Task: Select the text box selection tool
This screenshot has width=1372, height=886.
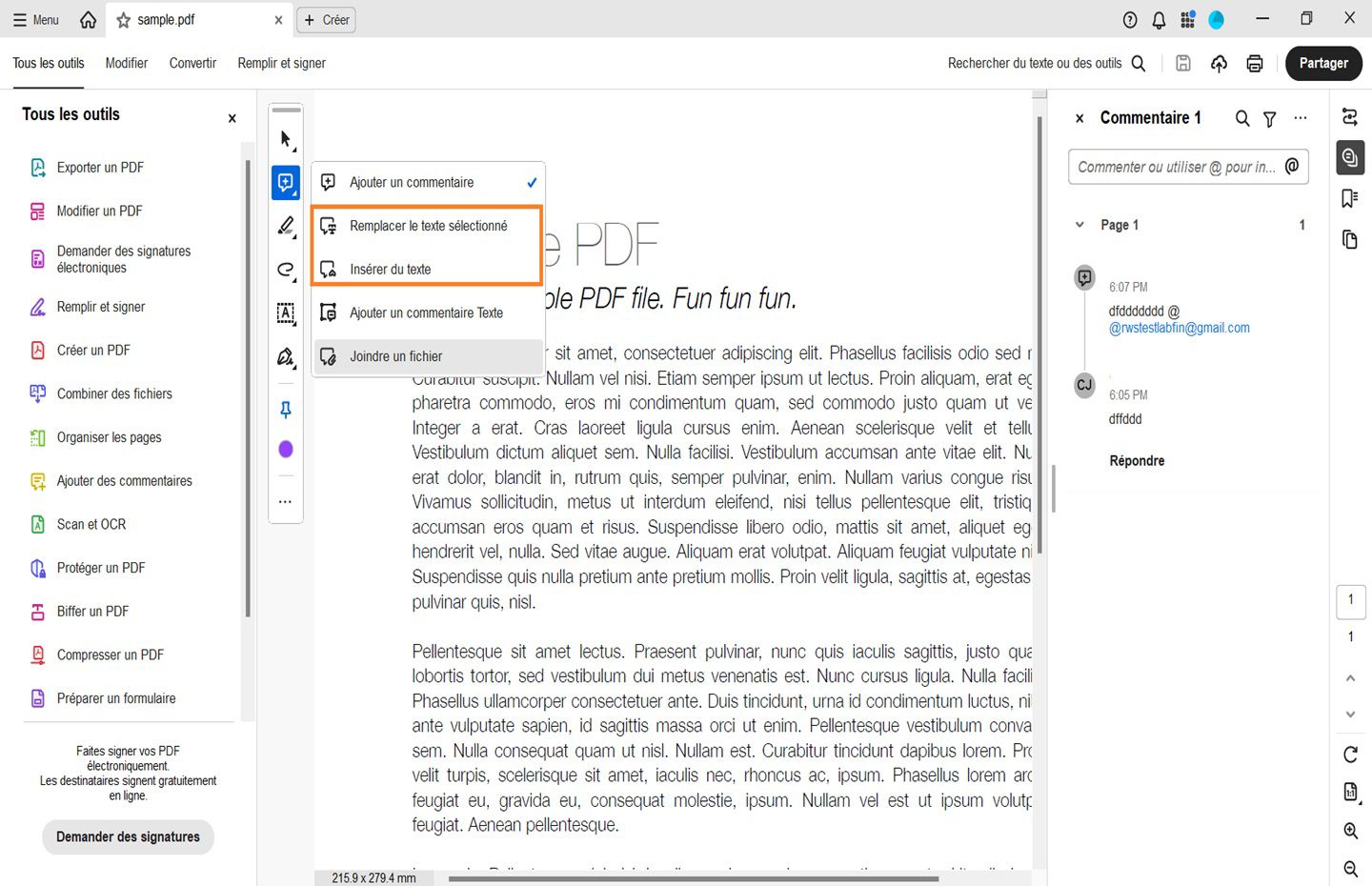Action: click(x=286, y=312)
